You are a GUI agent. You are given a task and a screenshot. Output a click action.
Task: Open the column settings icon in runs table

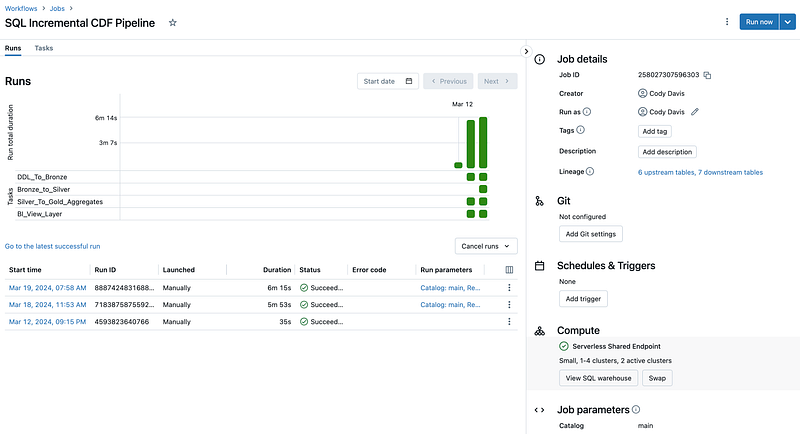[x=509, y=270]
